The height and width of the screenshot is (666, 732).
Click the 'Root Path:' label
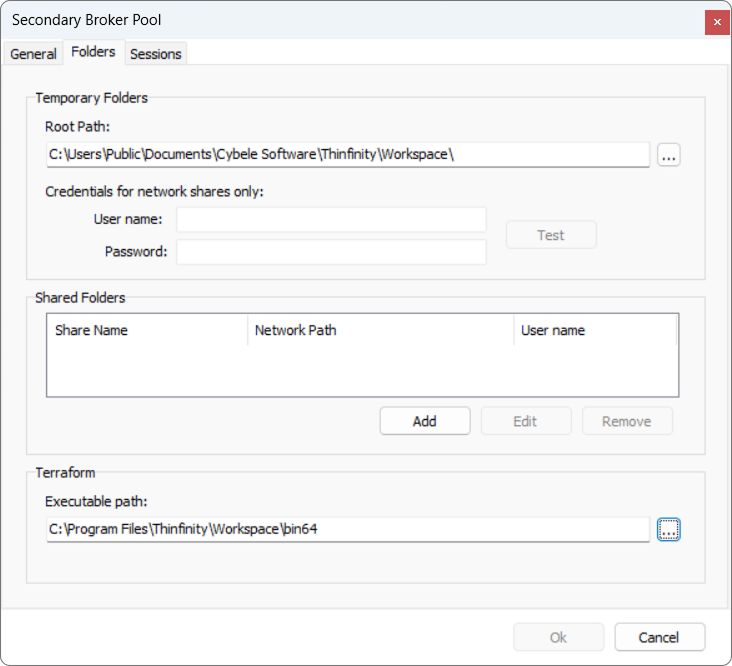pyautogui.click(x=77, y=126)
